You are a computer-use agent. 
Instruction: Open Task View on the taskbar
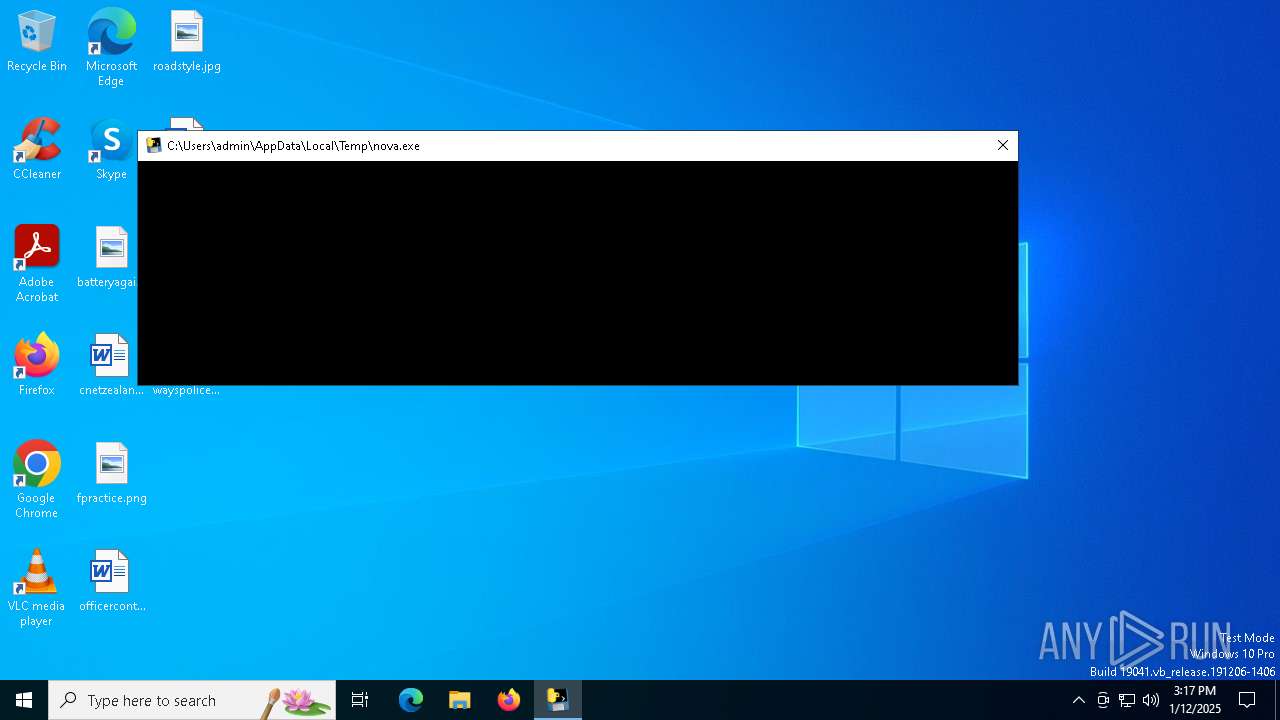pos(360,700)
